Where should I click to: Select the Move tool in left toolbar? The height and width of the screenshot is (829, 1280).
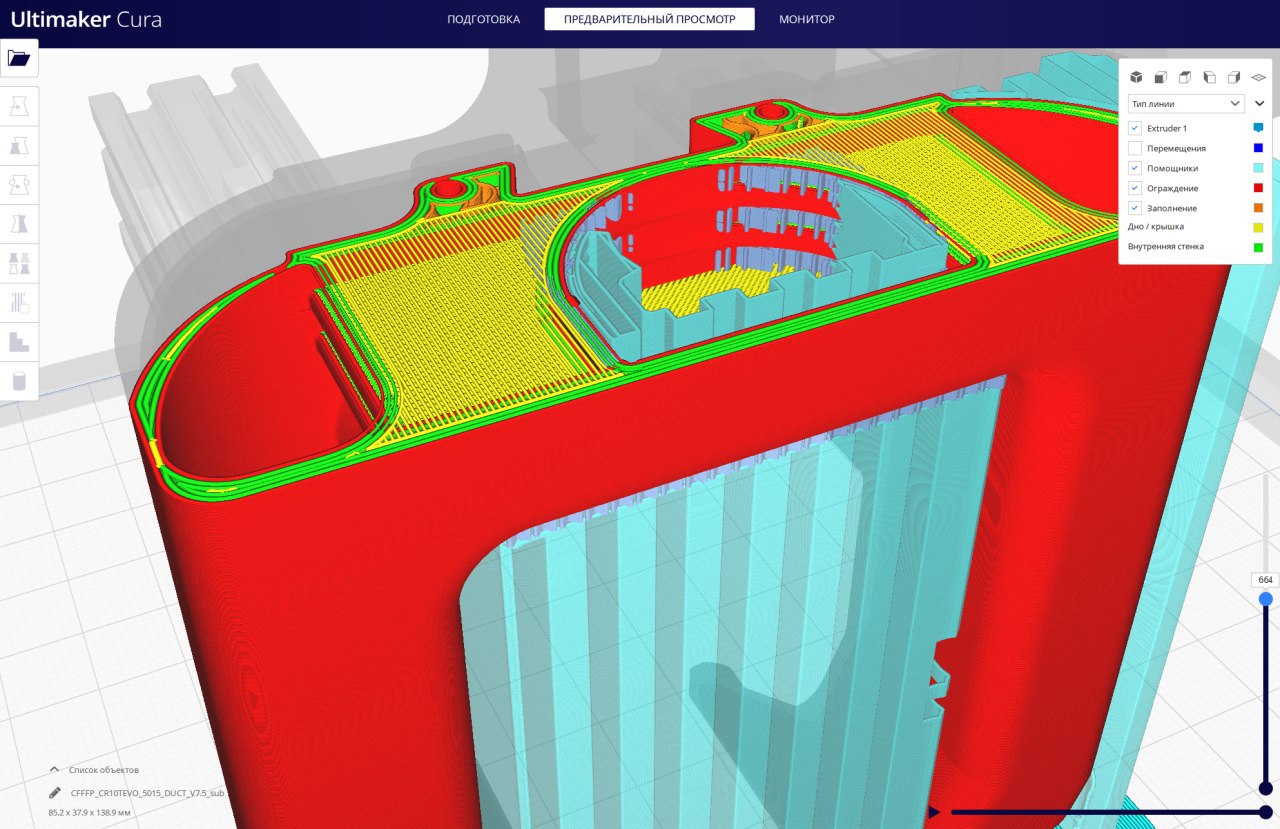pos(19,107)
